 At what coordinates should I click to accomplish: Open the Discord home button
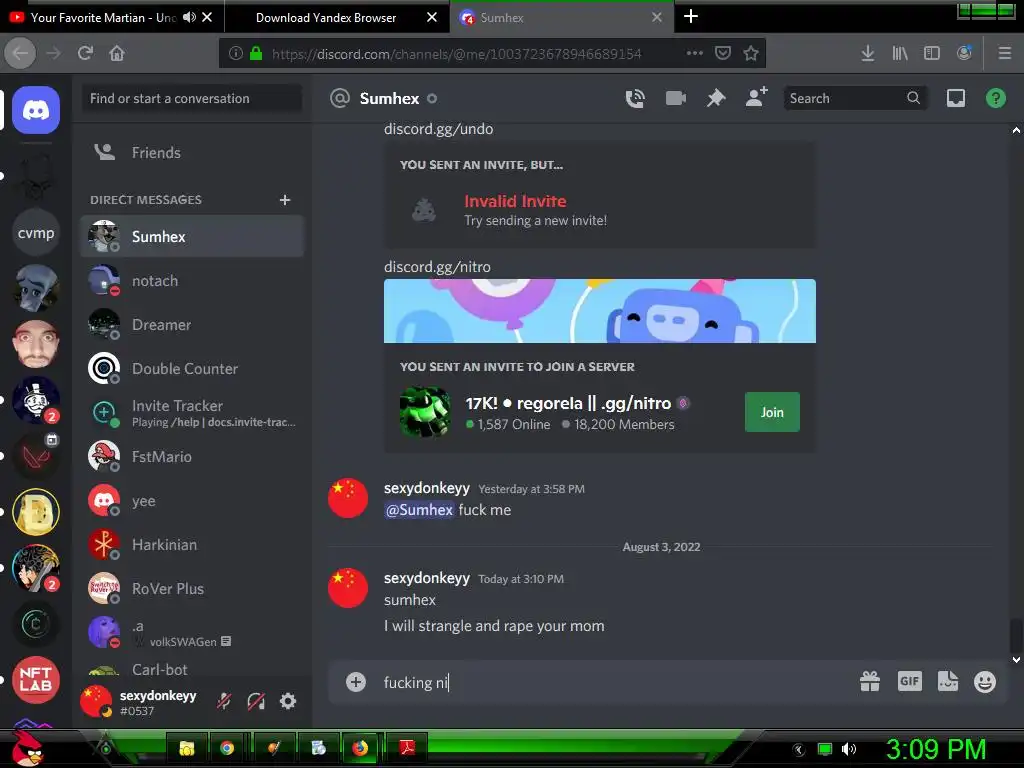pos(36,110)
